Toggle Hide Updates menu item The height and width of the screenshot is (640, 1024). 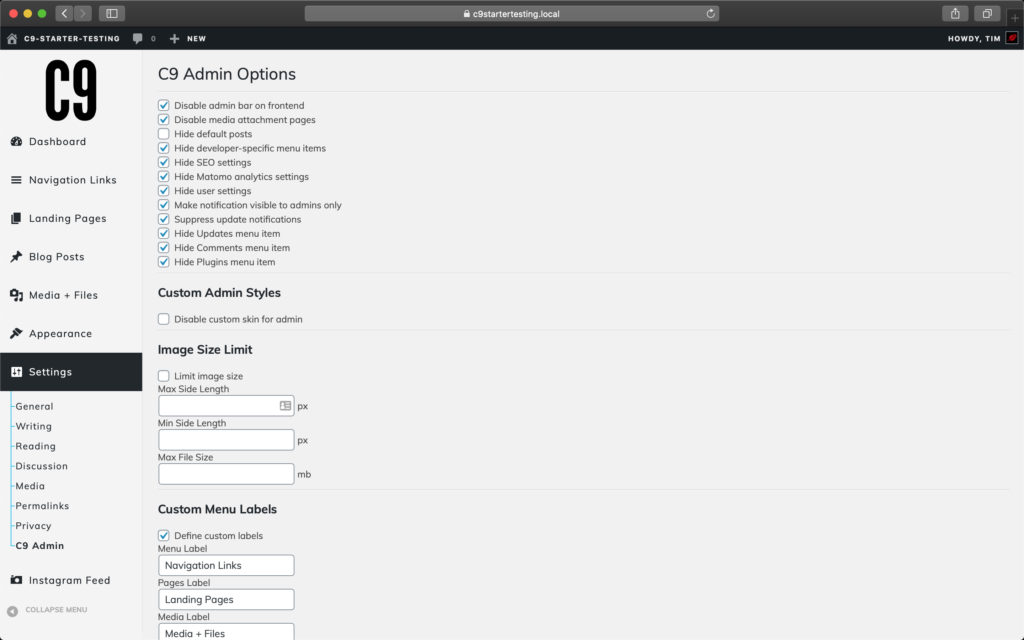click(163, 233)
